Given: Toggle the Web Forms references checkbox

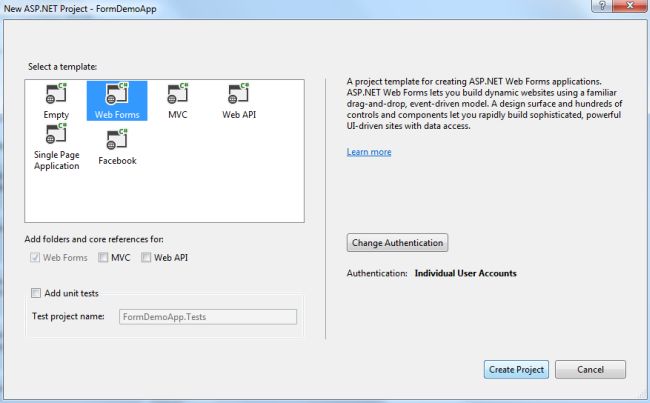Looking at the screenshot, I should [34, 257].
